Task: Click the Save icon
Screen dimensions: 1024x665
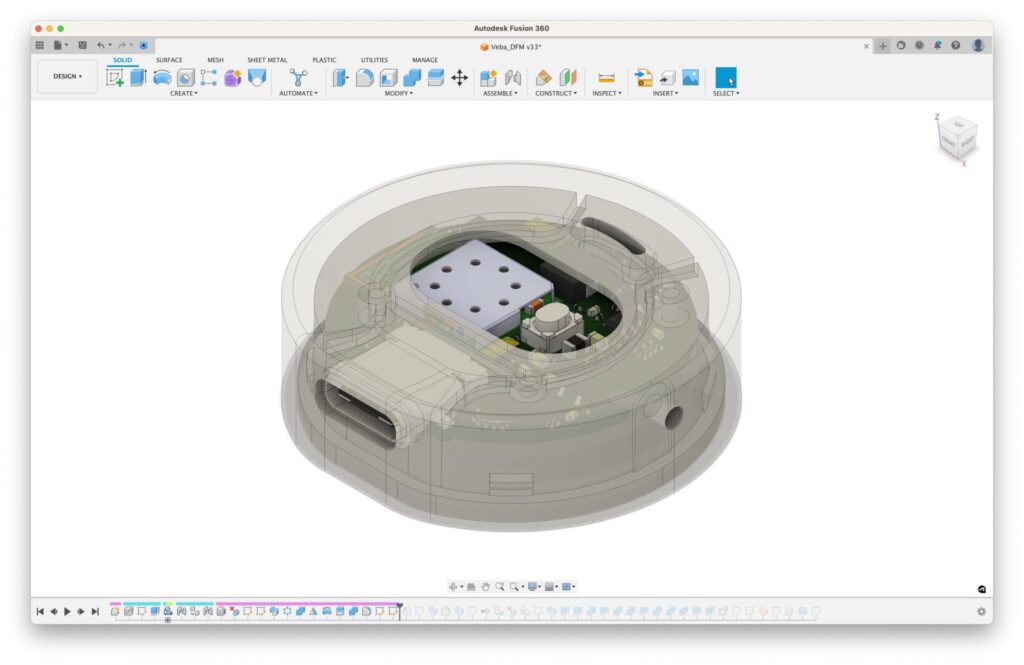Action: 82,45
